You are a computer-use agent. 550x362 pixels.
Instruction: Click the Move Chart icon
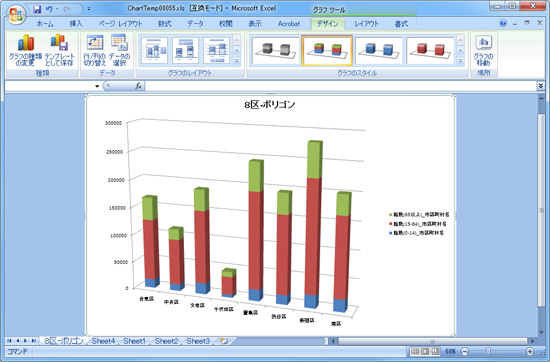(483, 50)
